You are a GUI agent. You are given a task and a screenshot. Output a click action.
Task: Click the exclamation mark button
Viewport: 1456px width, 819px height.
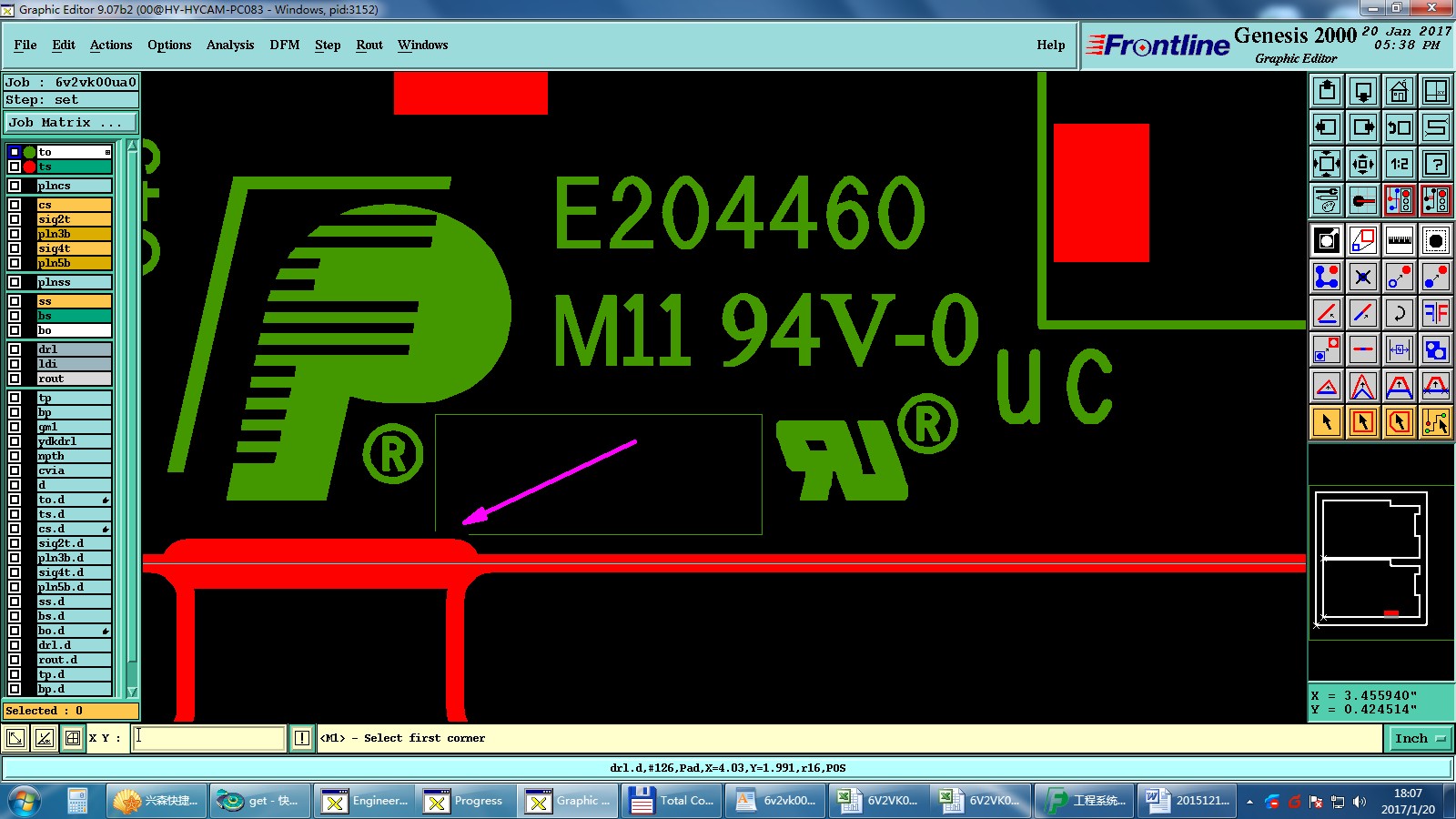(302, 738)
